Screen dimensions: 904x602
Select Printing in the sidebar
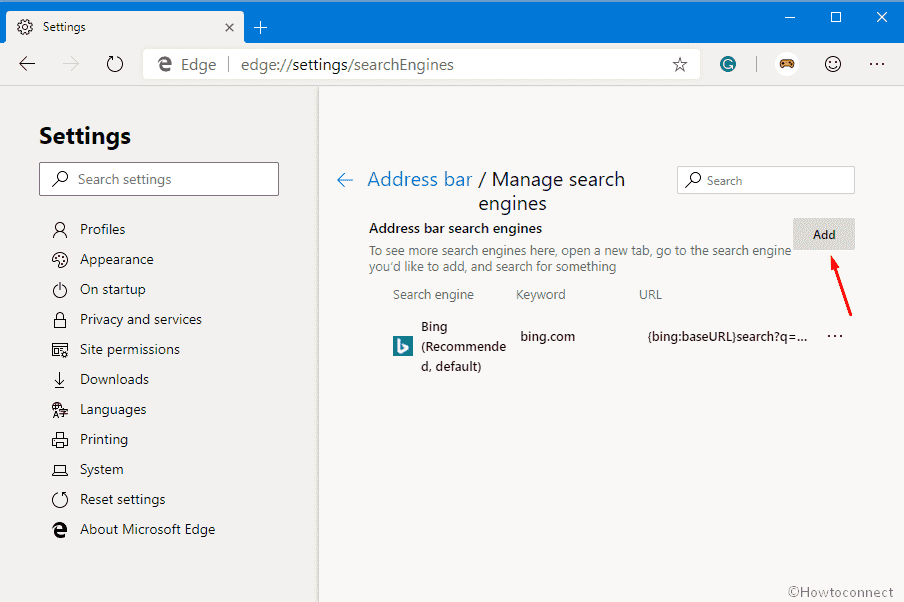(104, 439)
